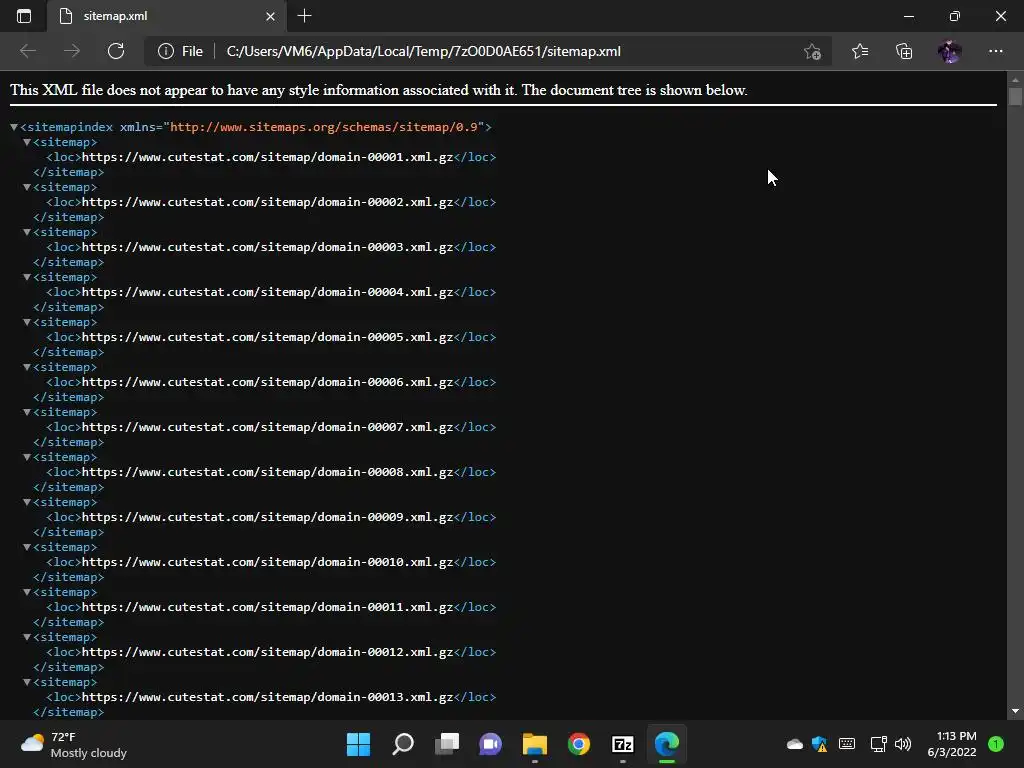Open Windows Security tray icon

(820, 744)
